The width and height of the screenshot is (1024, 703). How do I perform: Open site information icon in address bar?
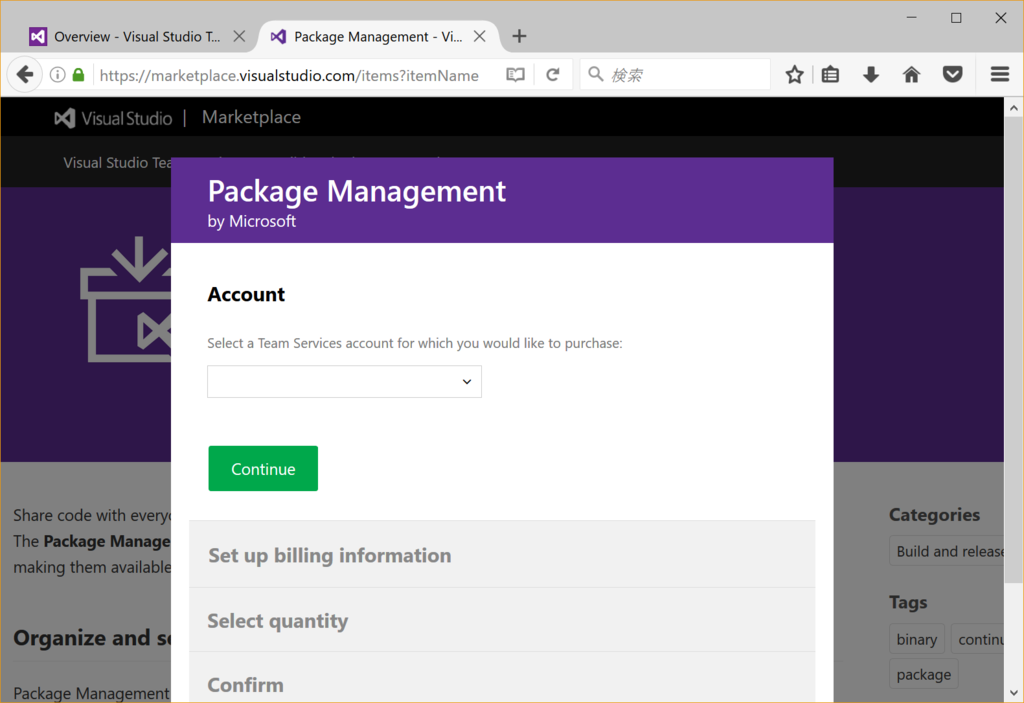pyautogui.click(x=57, y=75)
